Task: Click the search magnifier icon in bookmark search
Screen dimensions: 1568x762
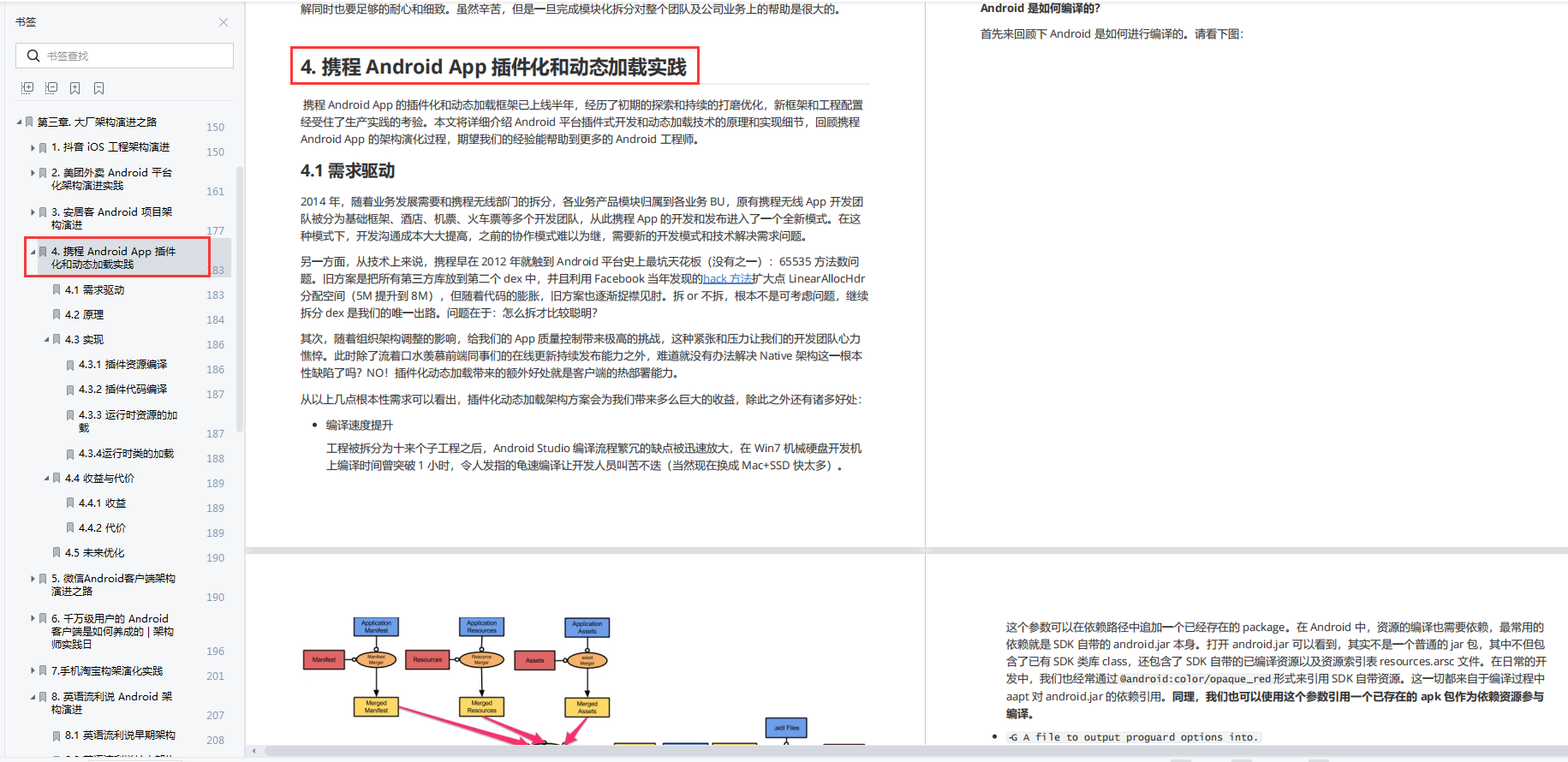Action: point(33,56)
